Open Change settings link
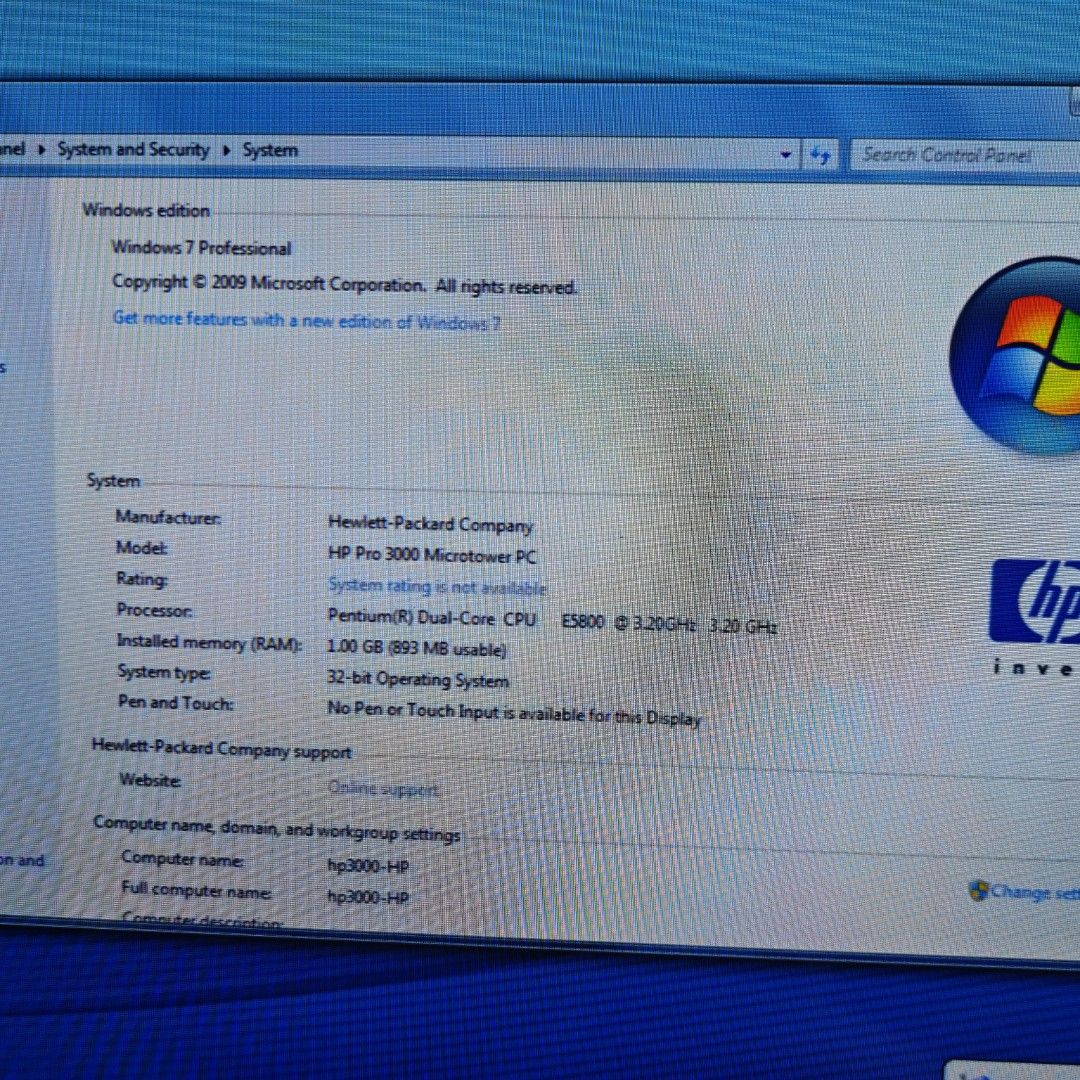 (x=1035, y=893)
